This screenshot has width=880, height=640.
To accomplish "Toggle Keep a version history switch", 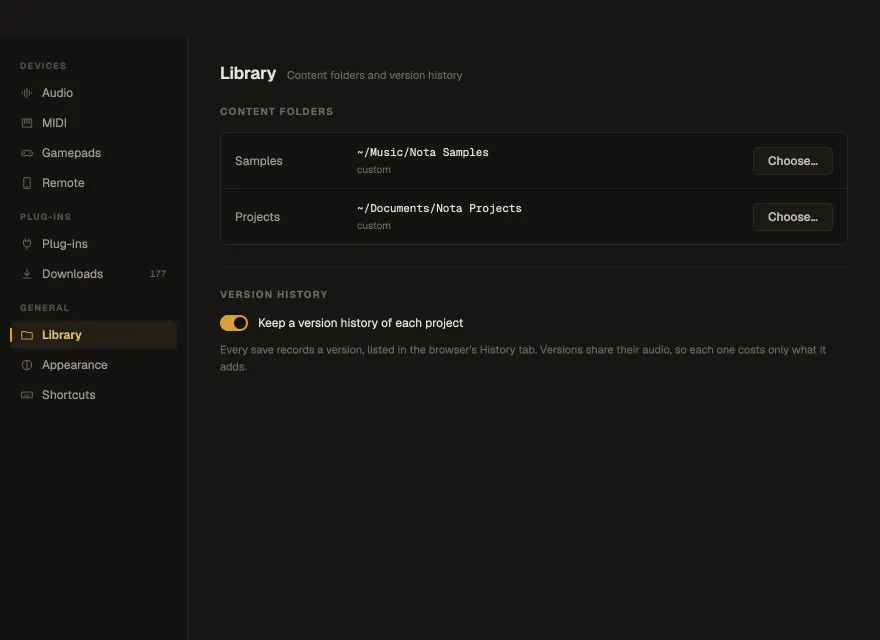I will [x=233, y=323].
